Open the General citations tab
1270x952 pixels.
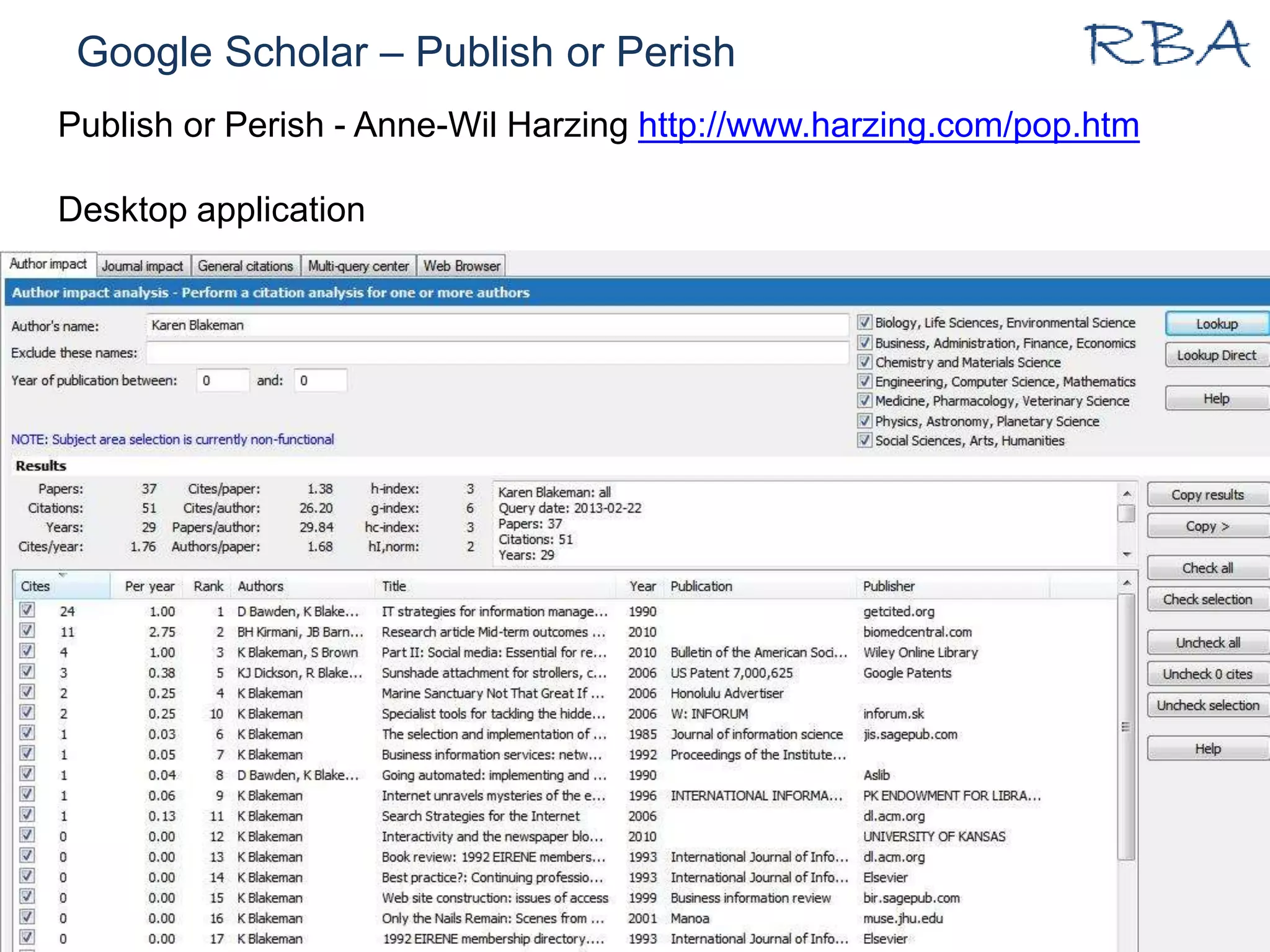click(x=246, y=266)
